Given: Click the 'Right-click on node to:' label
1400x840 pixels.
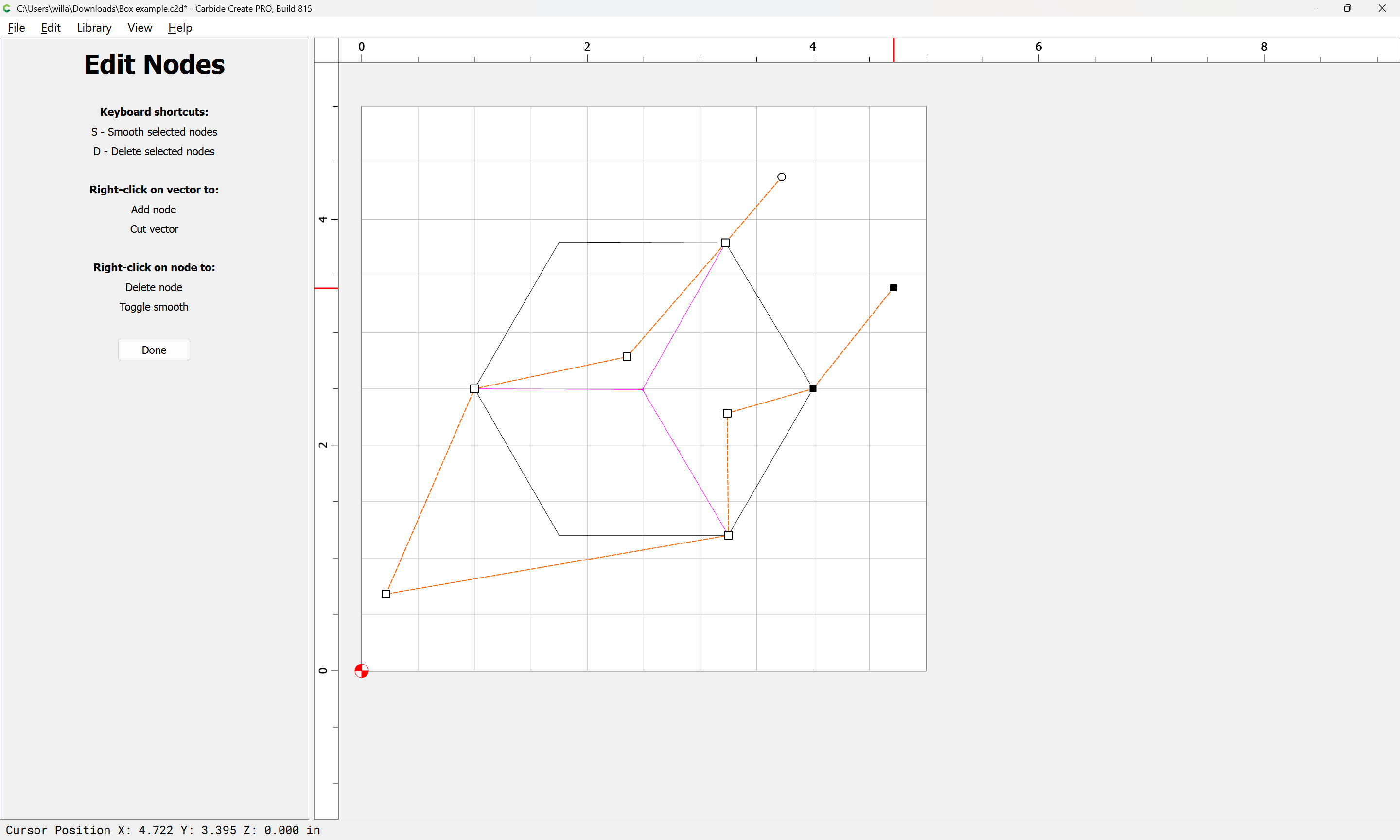Looking at the screenshot, I should tap(154, 268).
